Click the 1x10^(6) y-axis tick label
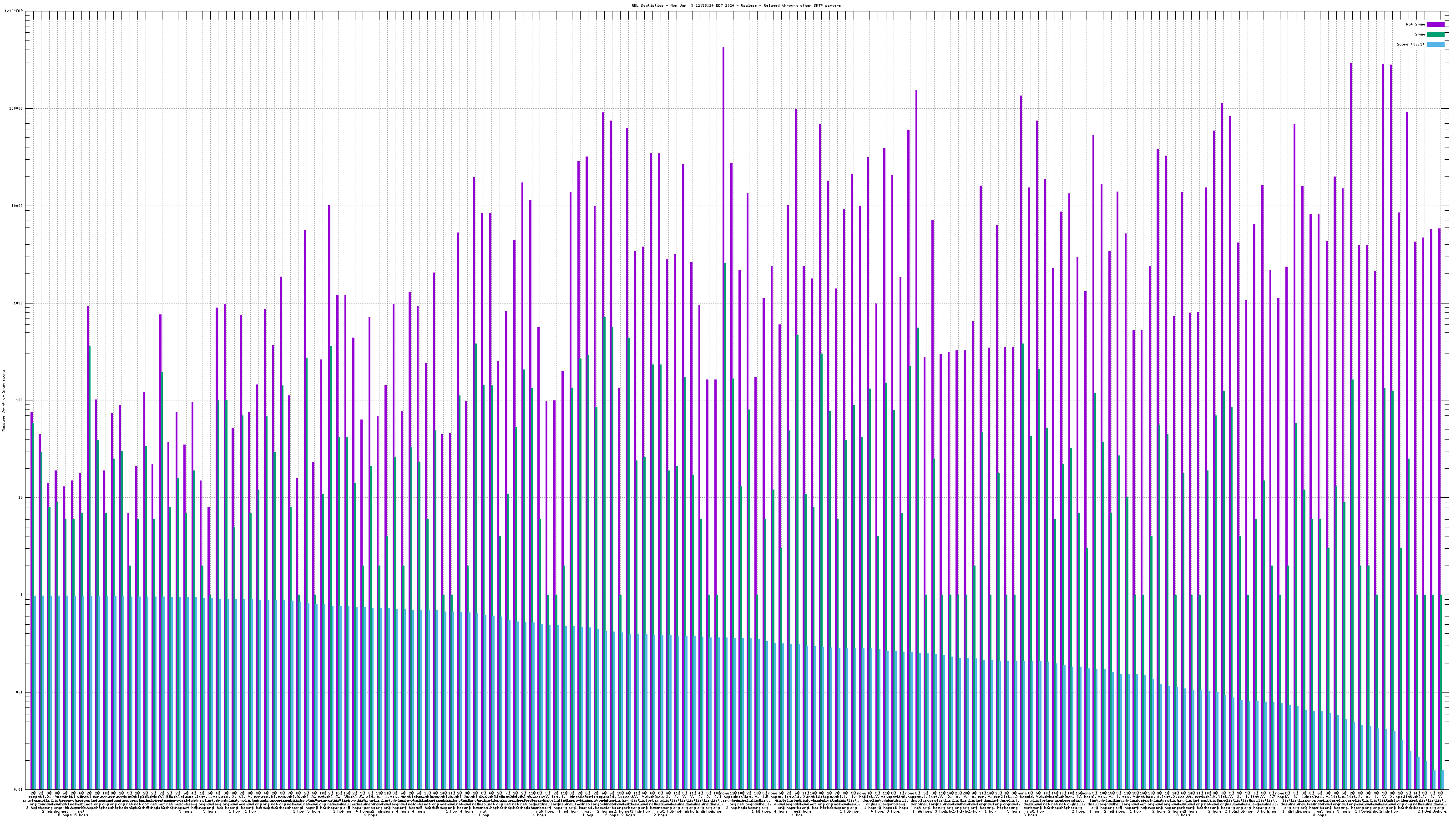This screenshot has width=1456, height=819. point(14,11)
